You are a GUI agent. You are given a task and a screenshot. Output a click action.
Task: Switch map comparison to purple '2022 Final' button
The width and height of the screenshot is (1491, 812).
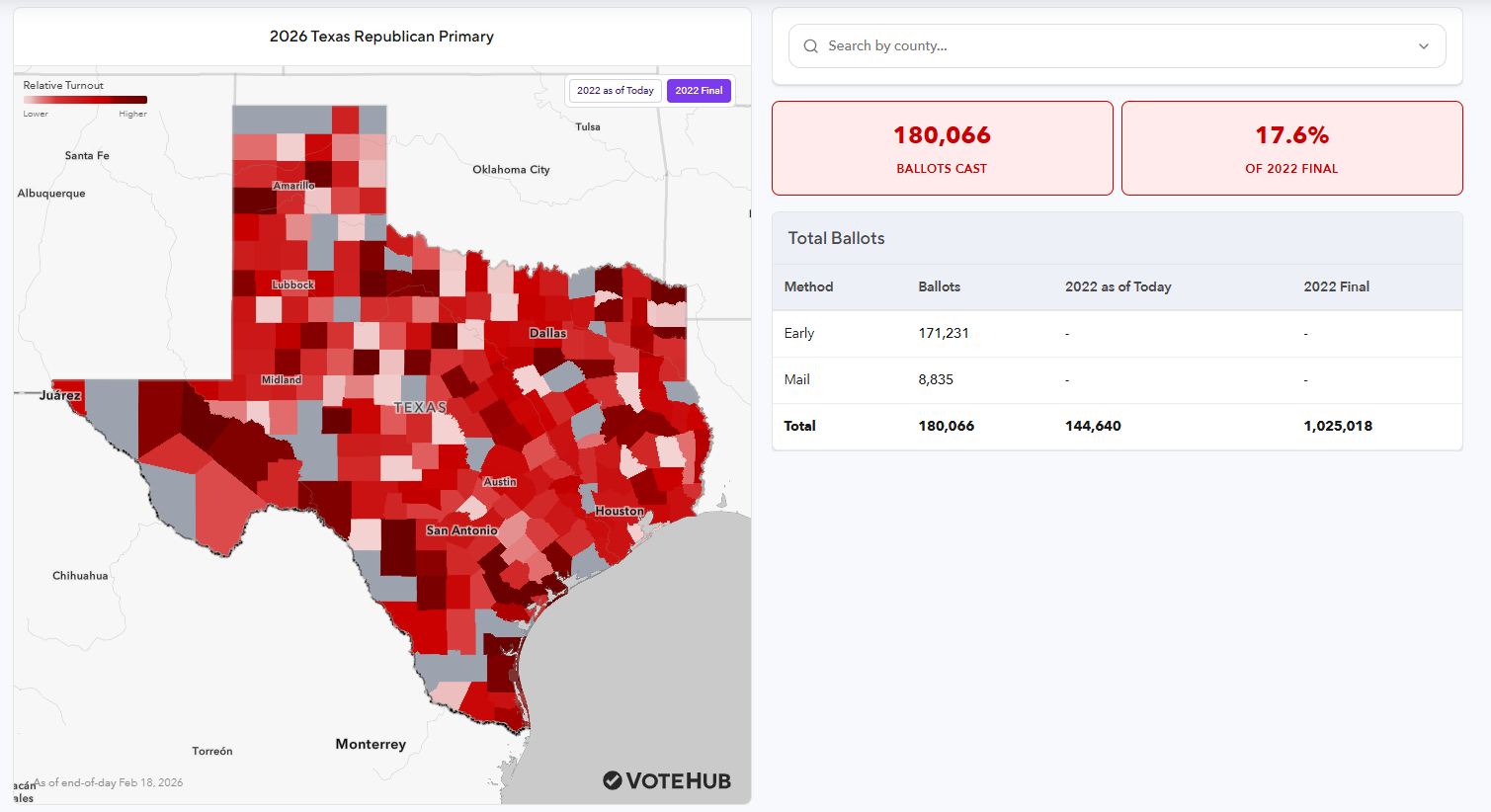(x=699, y=91)
